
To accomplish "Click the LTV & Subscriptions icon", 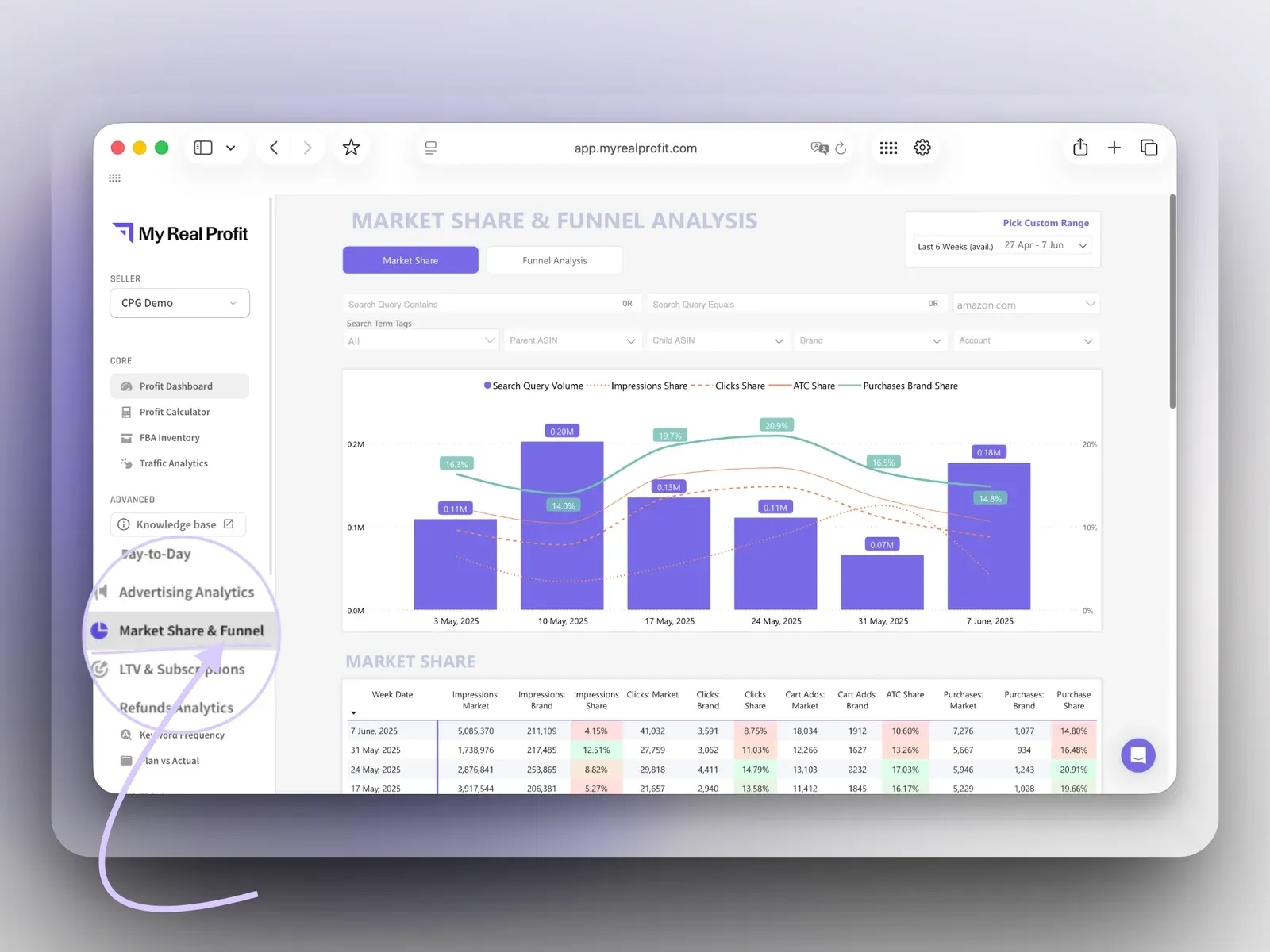I will [x=100, y=669].
